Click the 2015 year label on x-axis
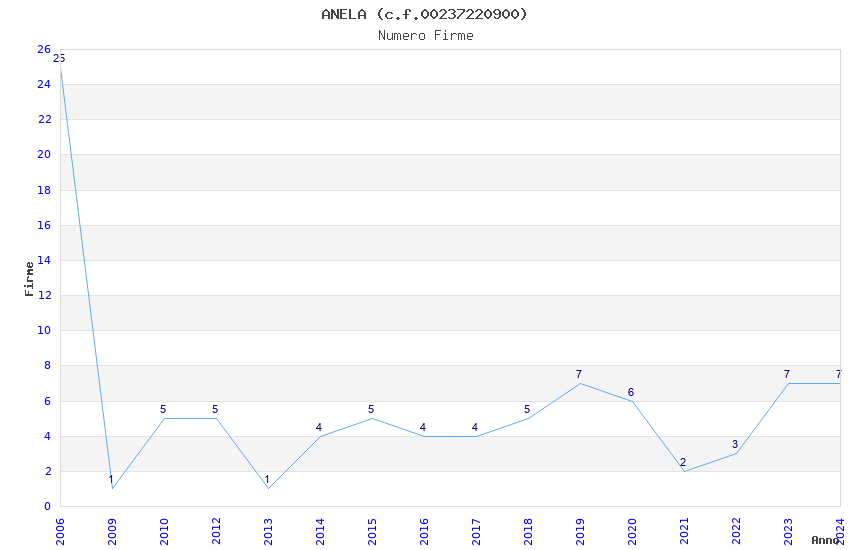 pos(372,532)
